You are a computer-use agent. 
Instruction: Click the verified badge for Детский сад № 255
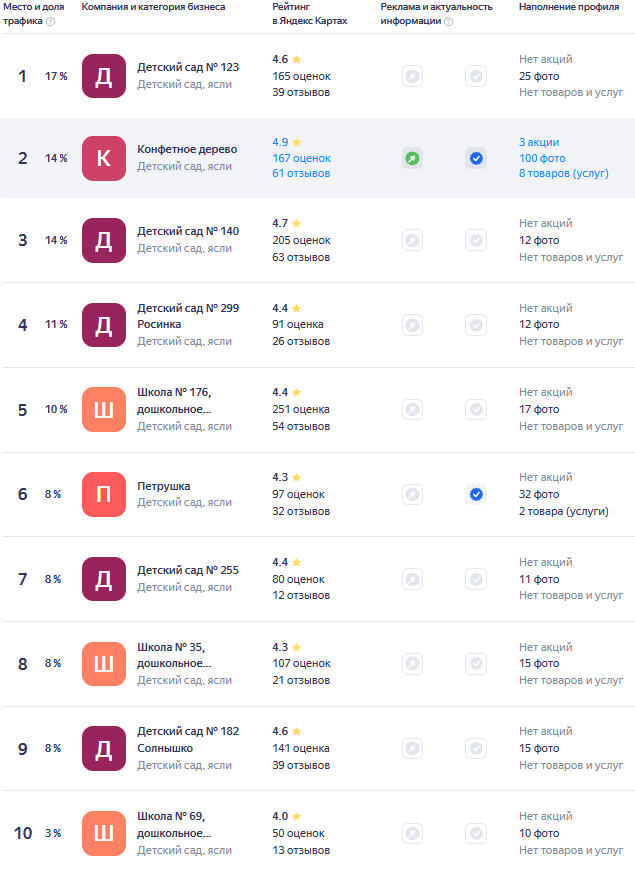[476, 579]
